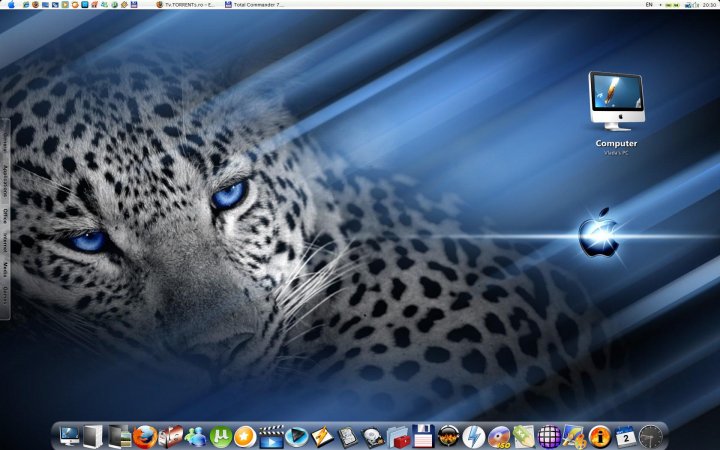Open the folder with red toolbox icon

tap(398, 437)
